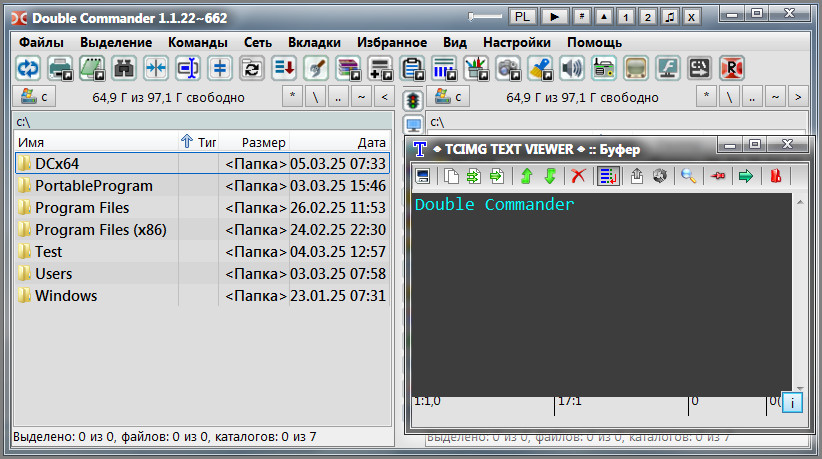Image resolution: width=822 pixels, height=459 pixels.
Task: Open the Настройки menu
Action: (517, 42)
